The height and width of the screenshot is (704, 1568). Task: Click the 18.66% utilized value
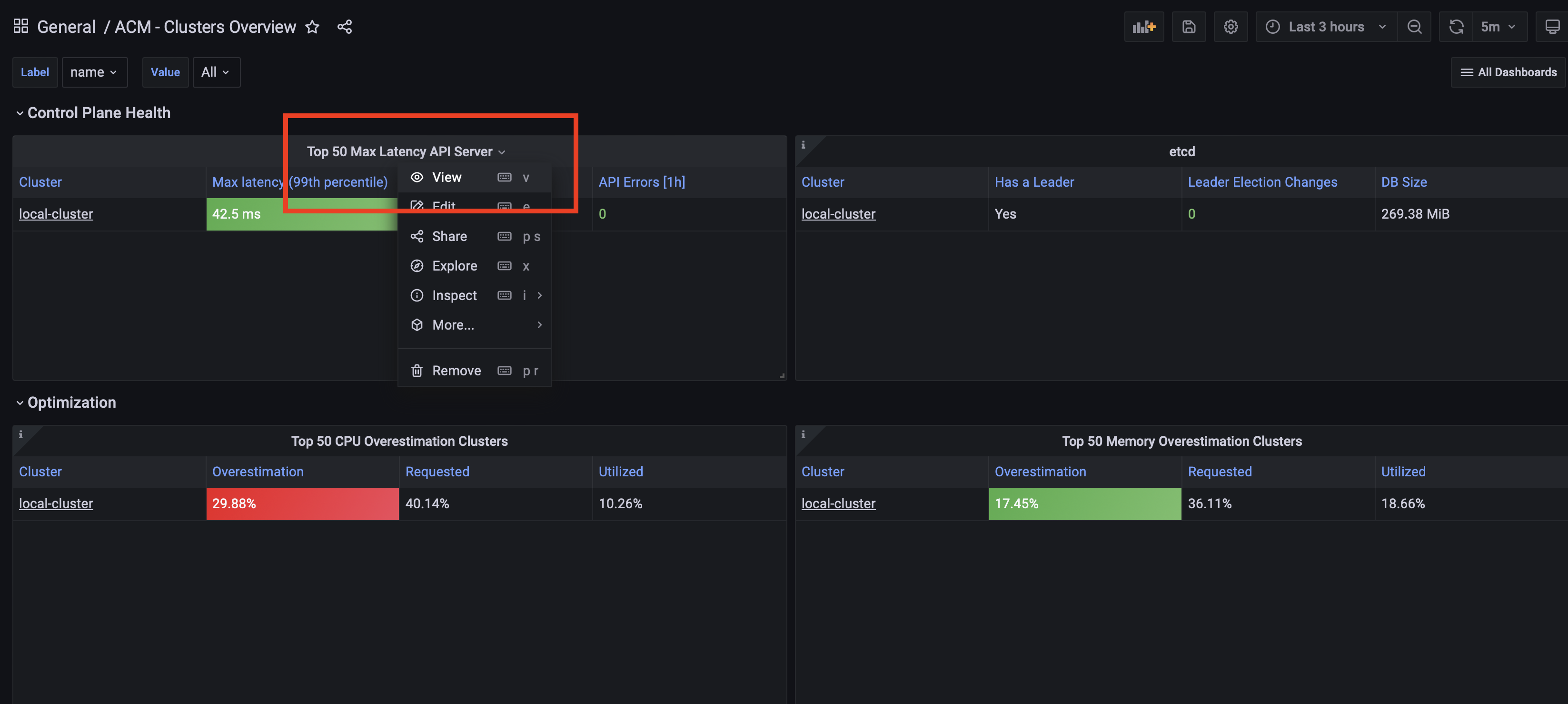[x=1403, y=503]
